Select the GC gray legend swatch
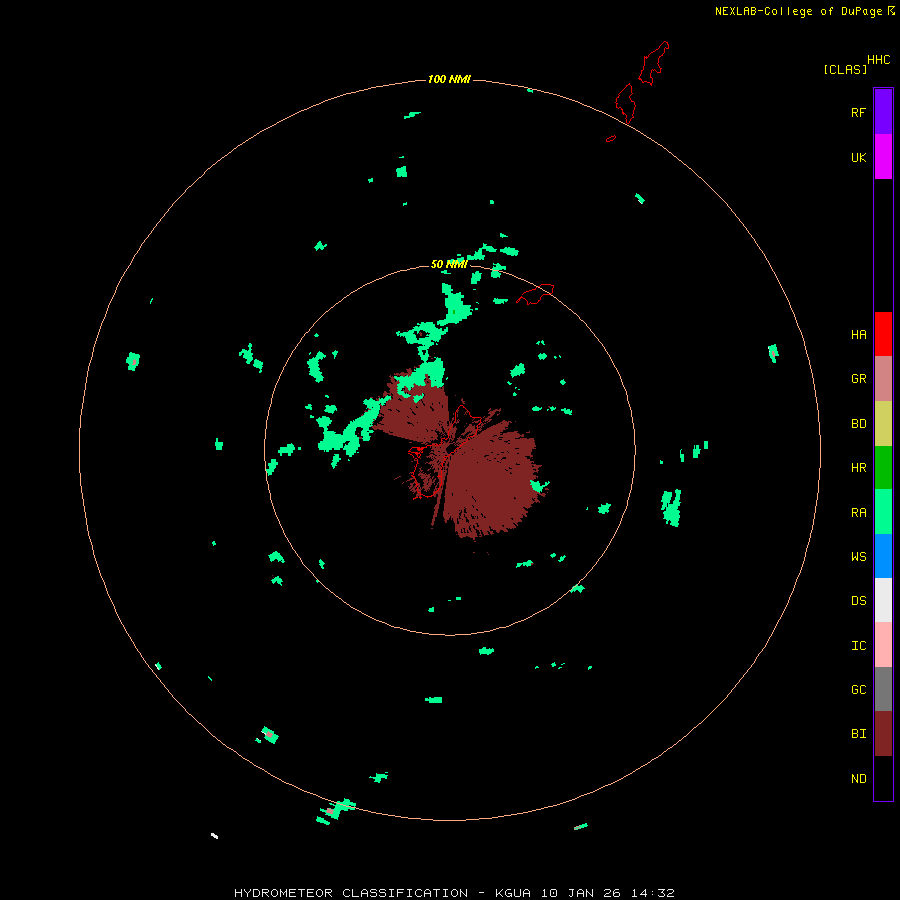Screen dimensions: 900x900 [883, 689]
